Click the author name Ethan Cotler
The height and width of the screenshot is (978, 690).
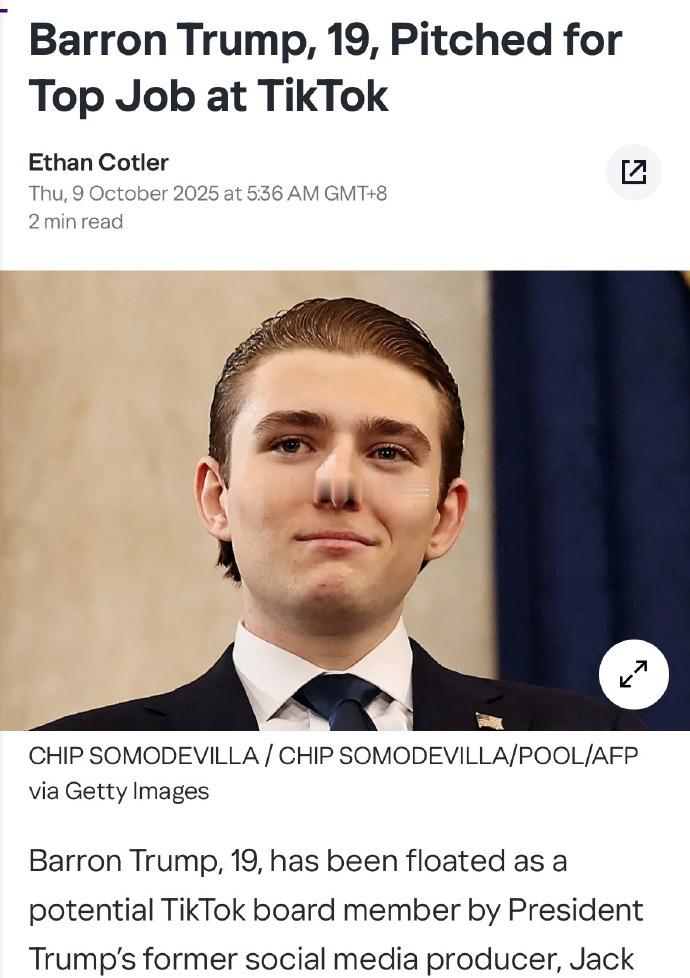click(x=99, y=162)
